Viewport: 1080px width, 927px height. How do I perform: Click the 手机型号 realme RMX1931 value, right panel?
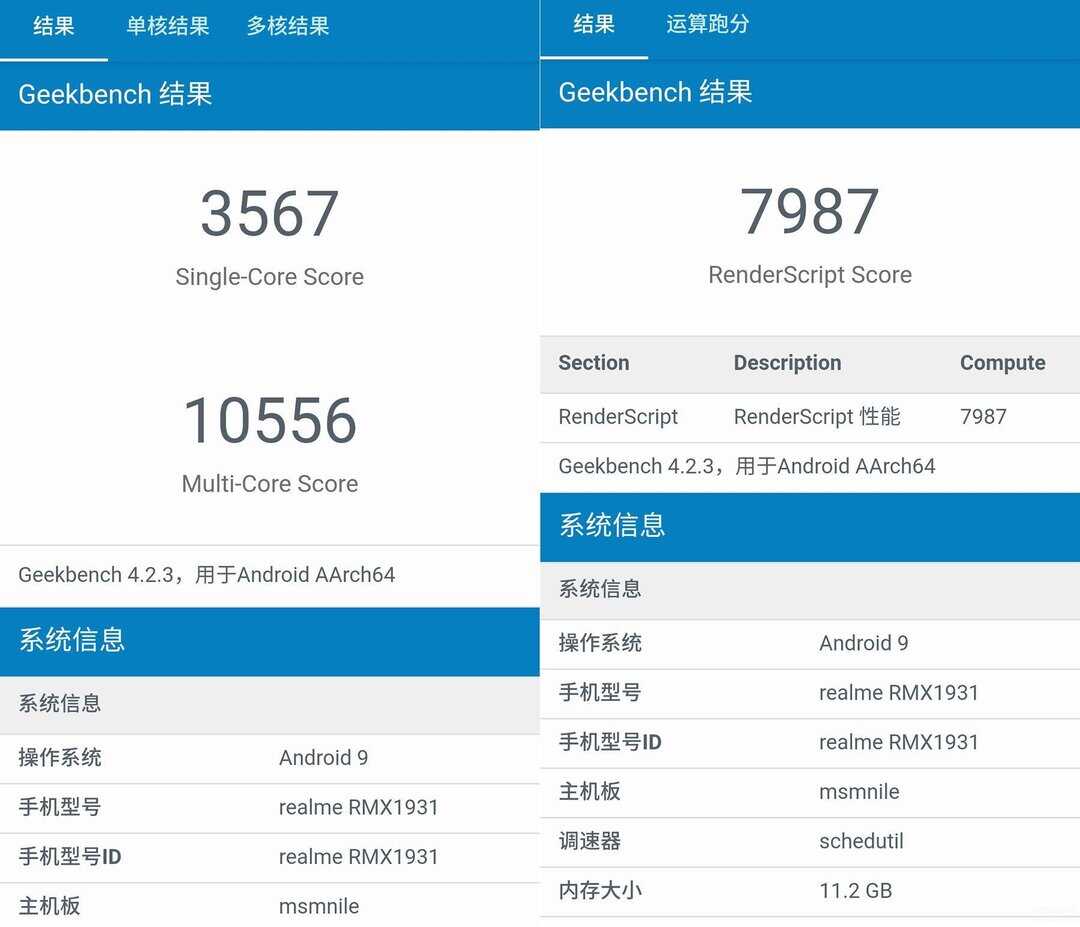coord(899,693)
